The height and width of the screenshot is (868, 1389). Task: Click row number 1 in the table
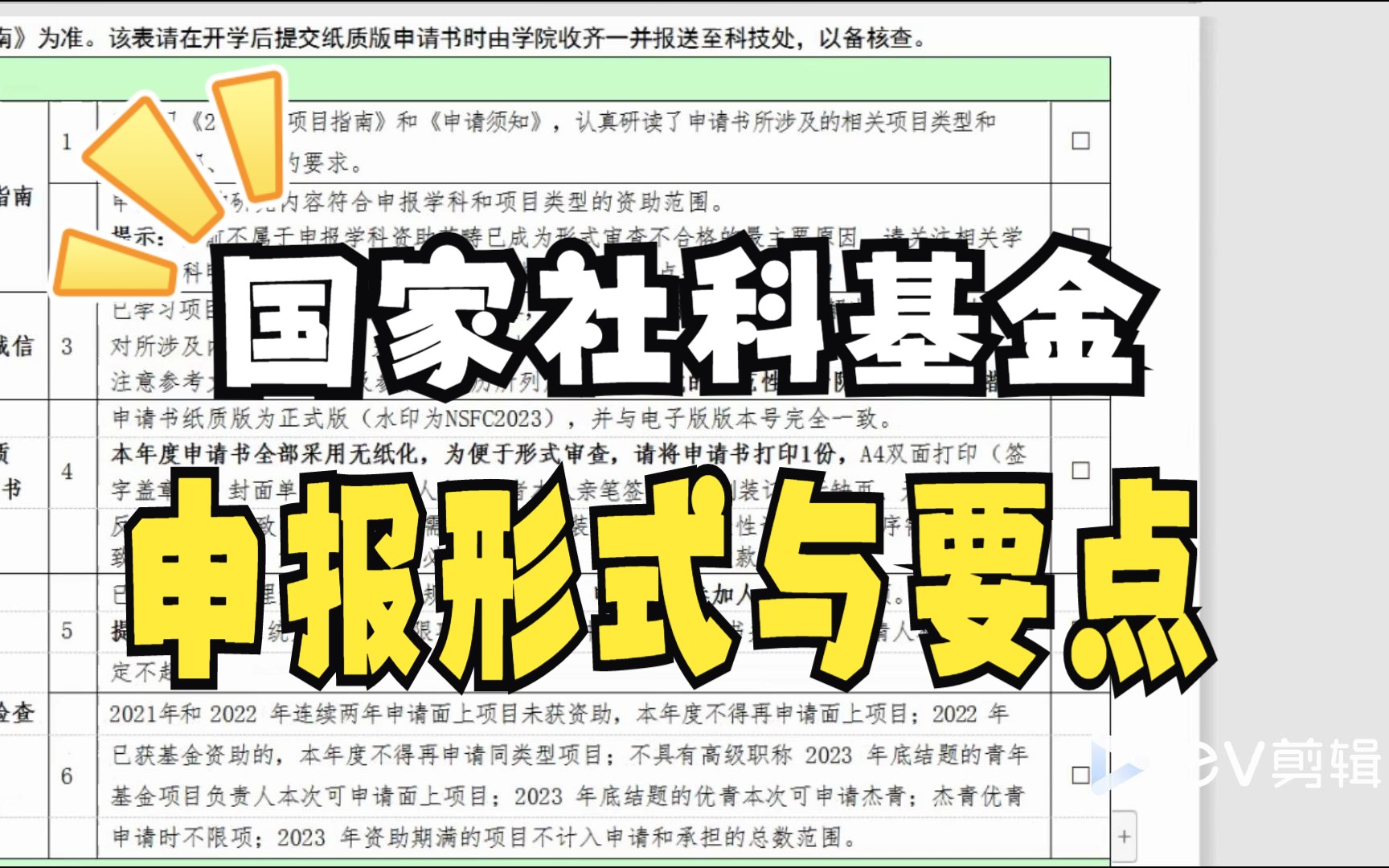click(67, 142)
